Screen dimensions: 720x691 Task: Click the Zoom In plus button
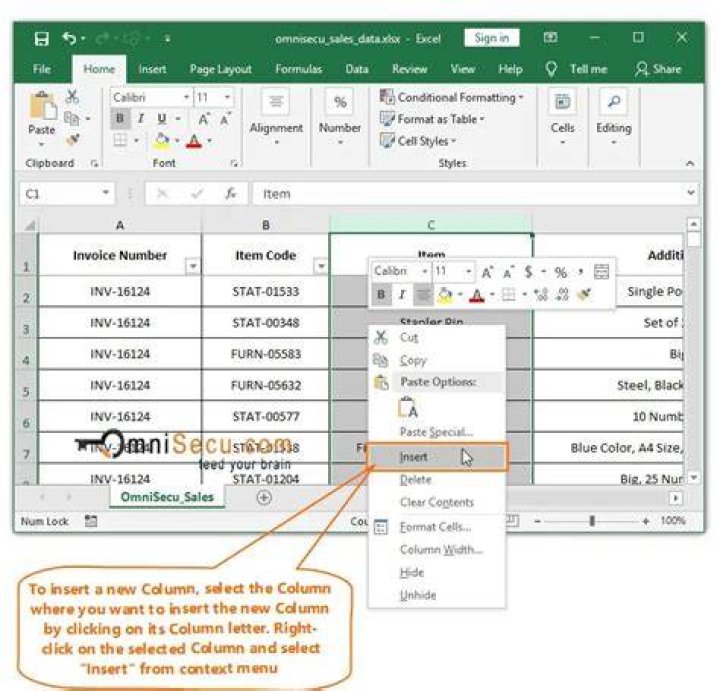646,521
